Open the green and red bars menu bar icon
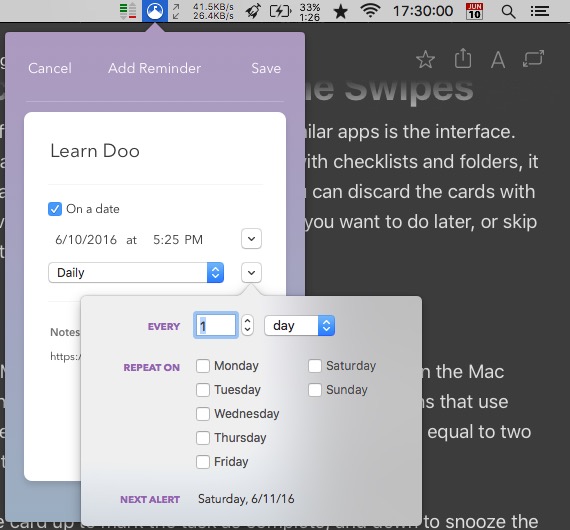This screenshot has height=530, width=570. pyautogui.click(x=128, y=11)
